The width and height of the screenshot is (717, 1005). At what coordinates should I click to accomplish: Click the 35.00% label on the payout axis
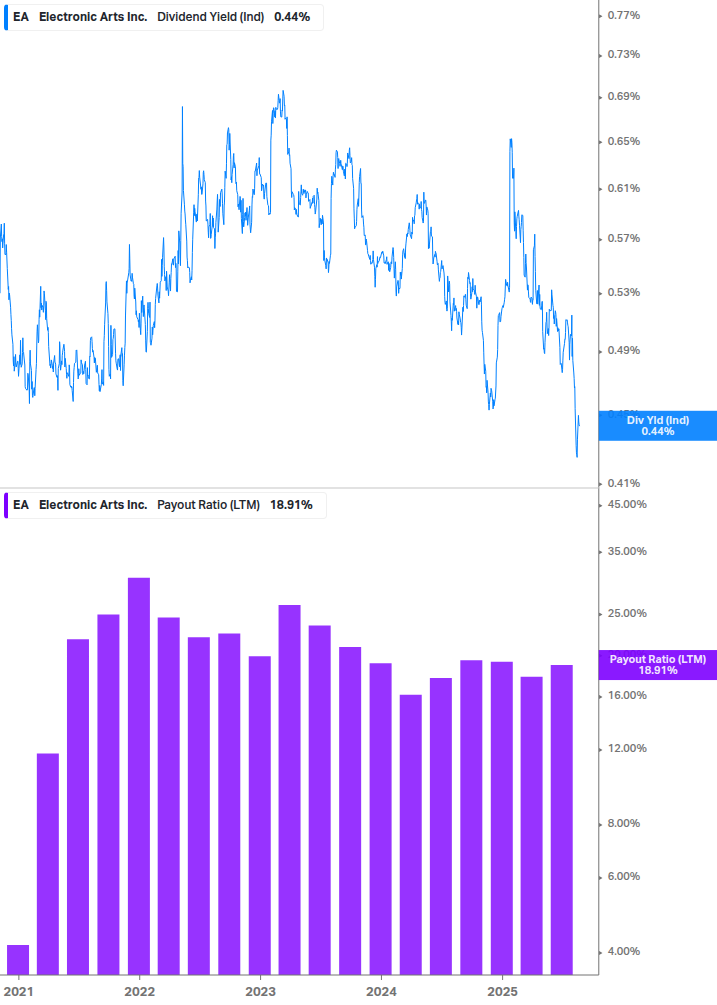pos(627,551)
